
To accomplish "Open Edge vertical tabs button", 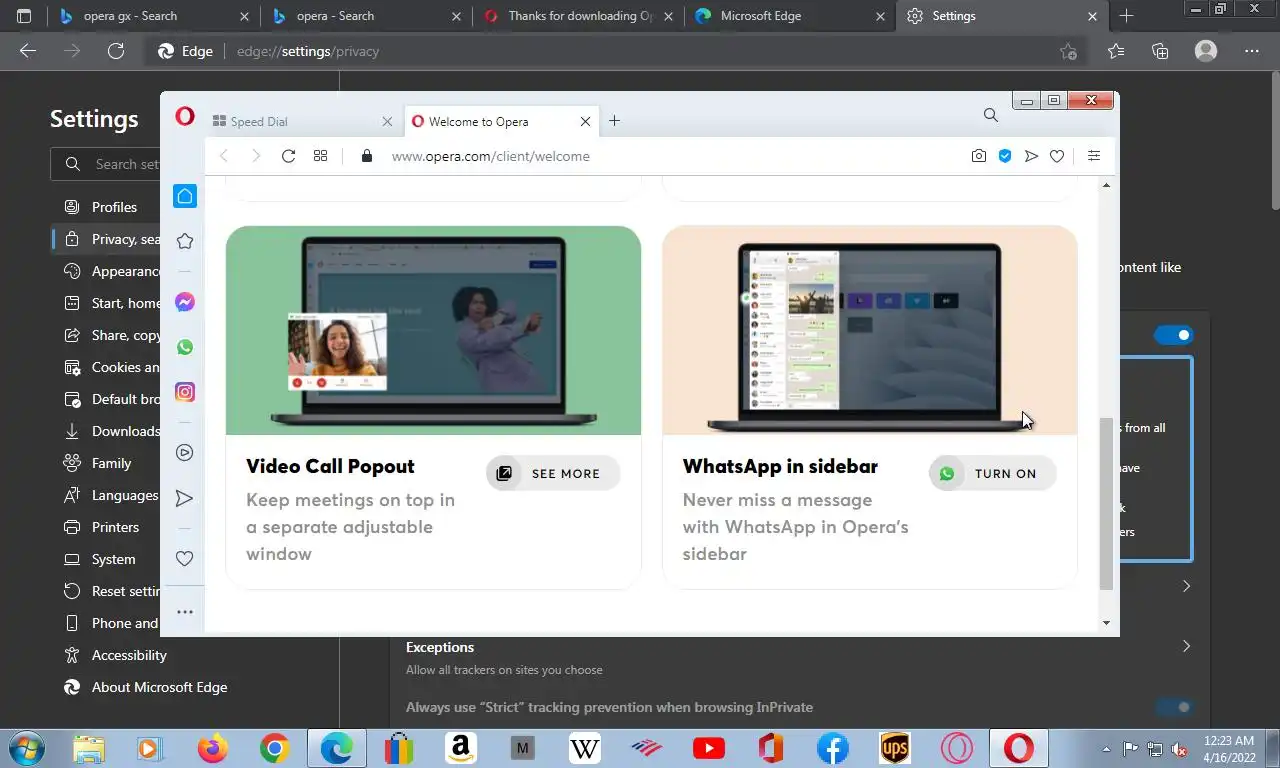I will click(24, 16).
